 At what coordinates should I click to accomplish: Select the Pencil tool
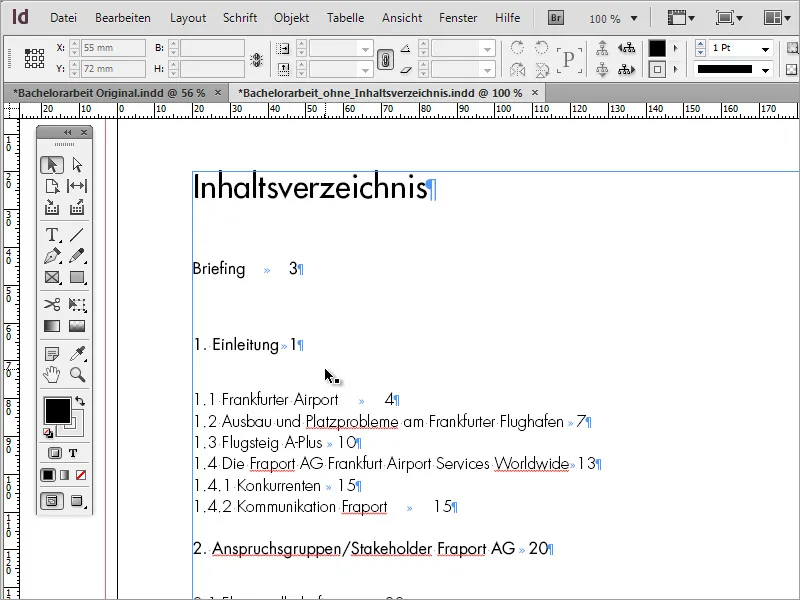(x=77, y=256)
